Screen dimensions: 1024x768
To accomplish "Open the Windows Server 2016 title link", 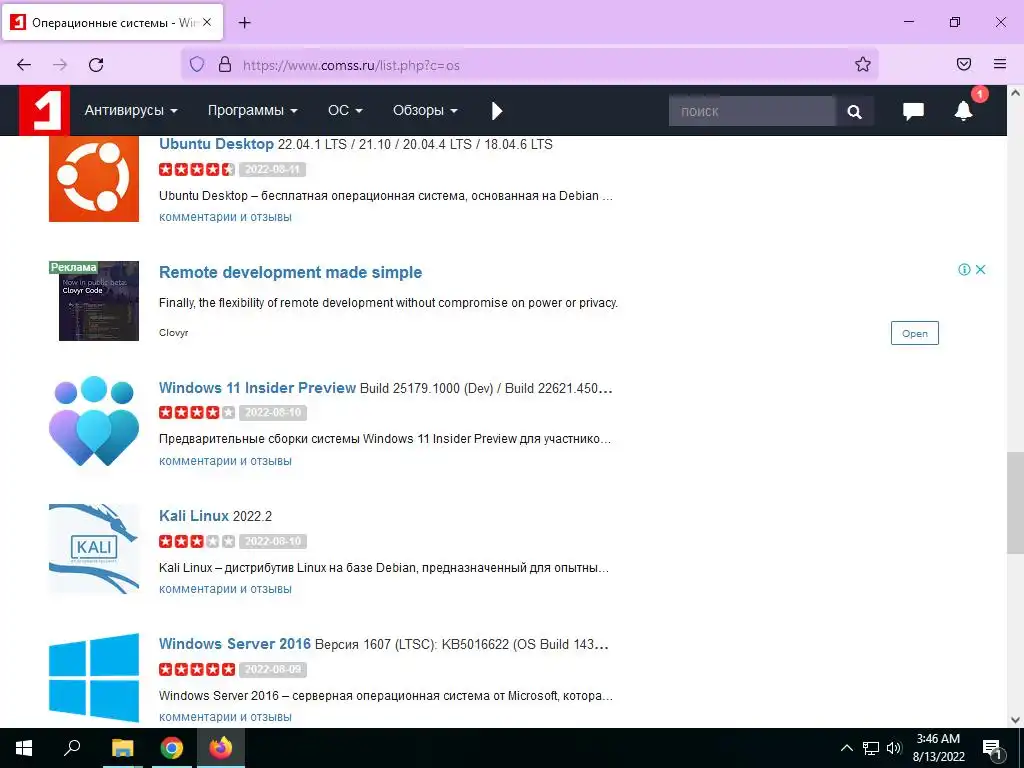I will [x=234, y=644].
